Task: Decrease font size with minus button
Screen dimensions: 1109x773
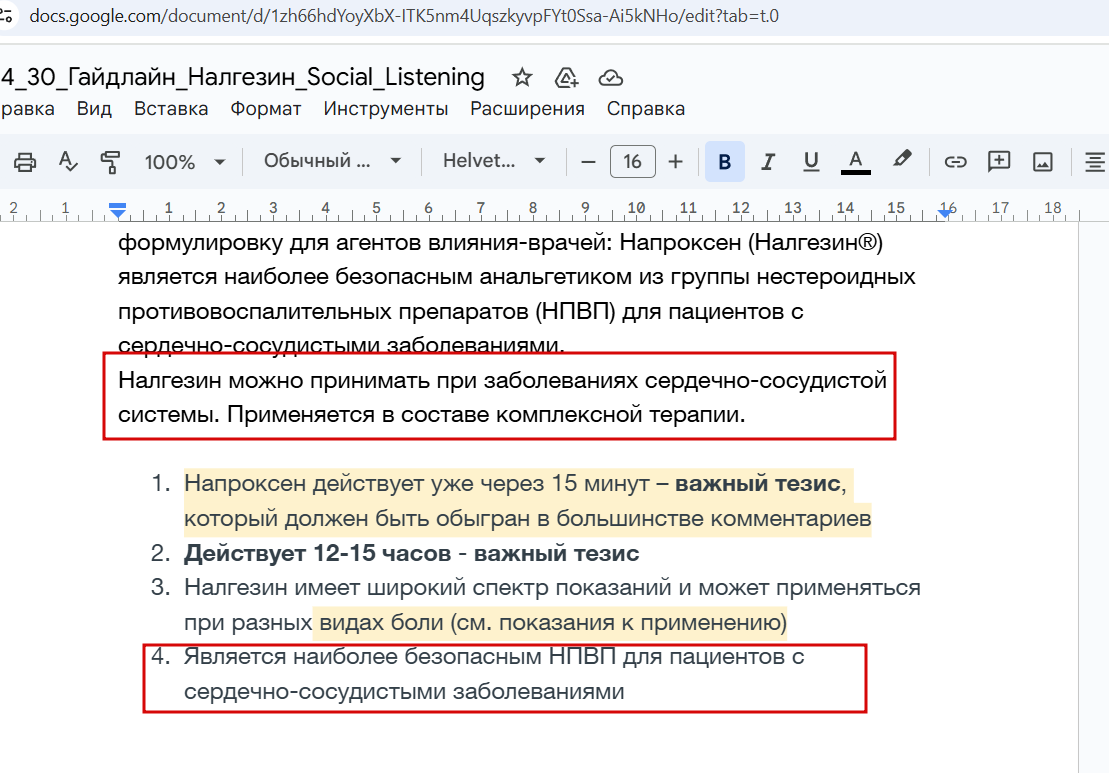Action: [588, 162]
